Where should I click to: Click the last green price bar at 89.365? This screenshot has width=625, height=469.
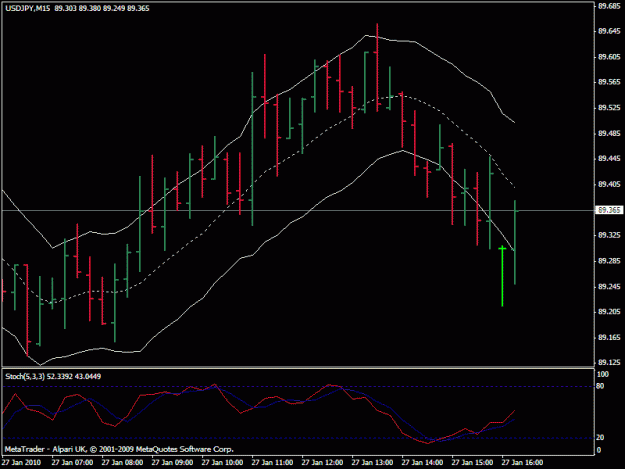pyautogui.click(x=515, y=242)
